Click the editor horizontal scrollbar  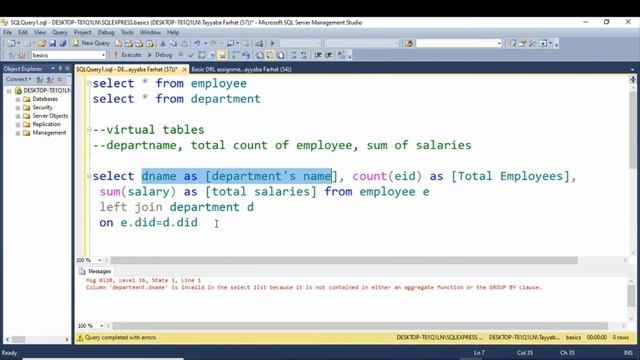(344, 260)
